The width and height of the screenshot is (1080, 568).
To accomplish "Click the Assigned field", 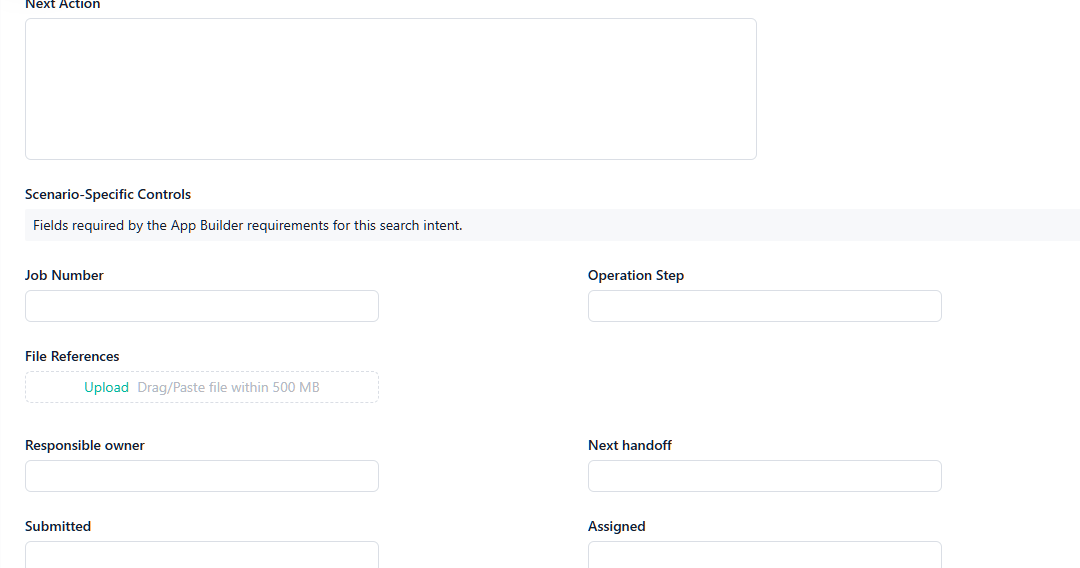I will coord(765,555).
